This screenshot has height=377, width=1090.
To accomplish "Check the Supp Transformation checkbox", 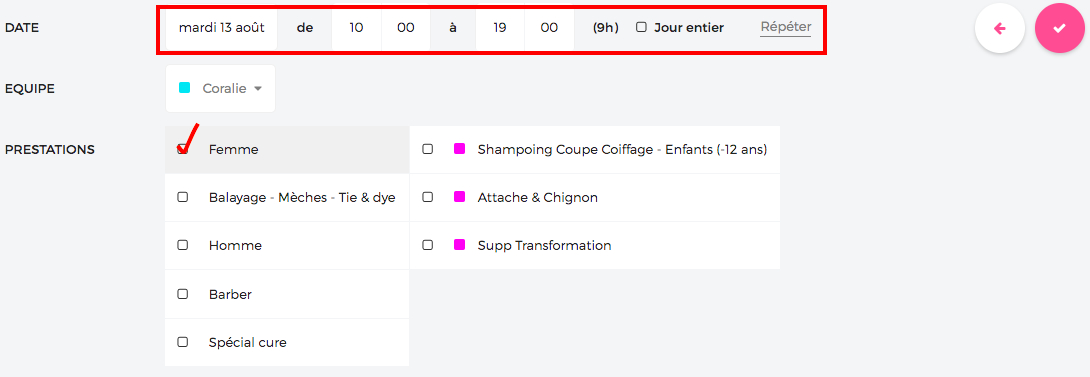I will pos(428,245).
